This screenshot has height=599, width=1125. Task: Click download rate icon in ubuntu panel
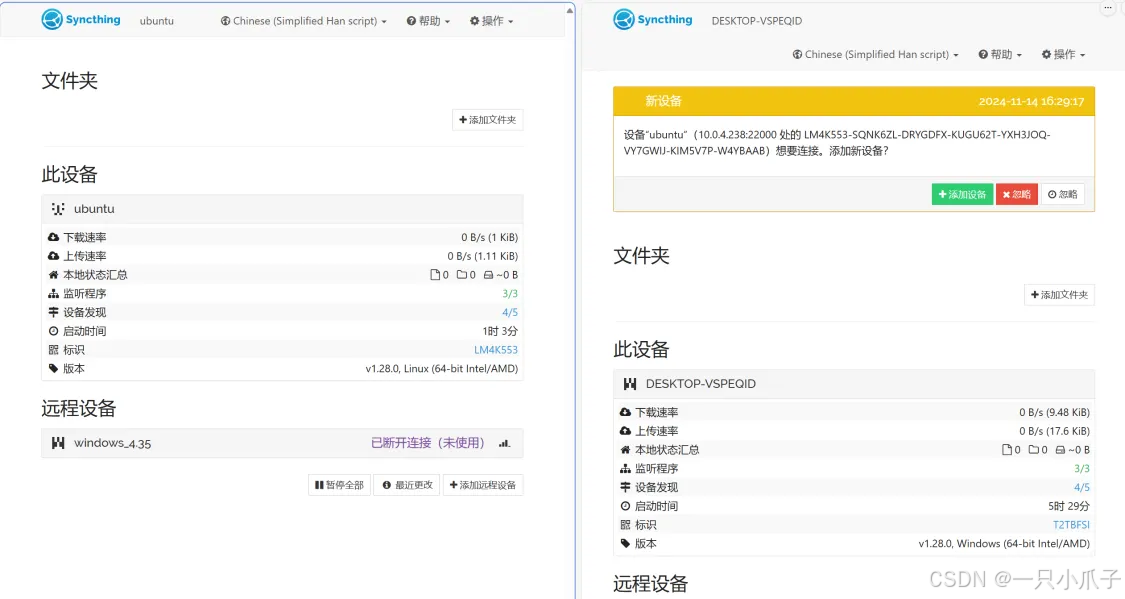(x=53, y=237)
